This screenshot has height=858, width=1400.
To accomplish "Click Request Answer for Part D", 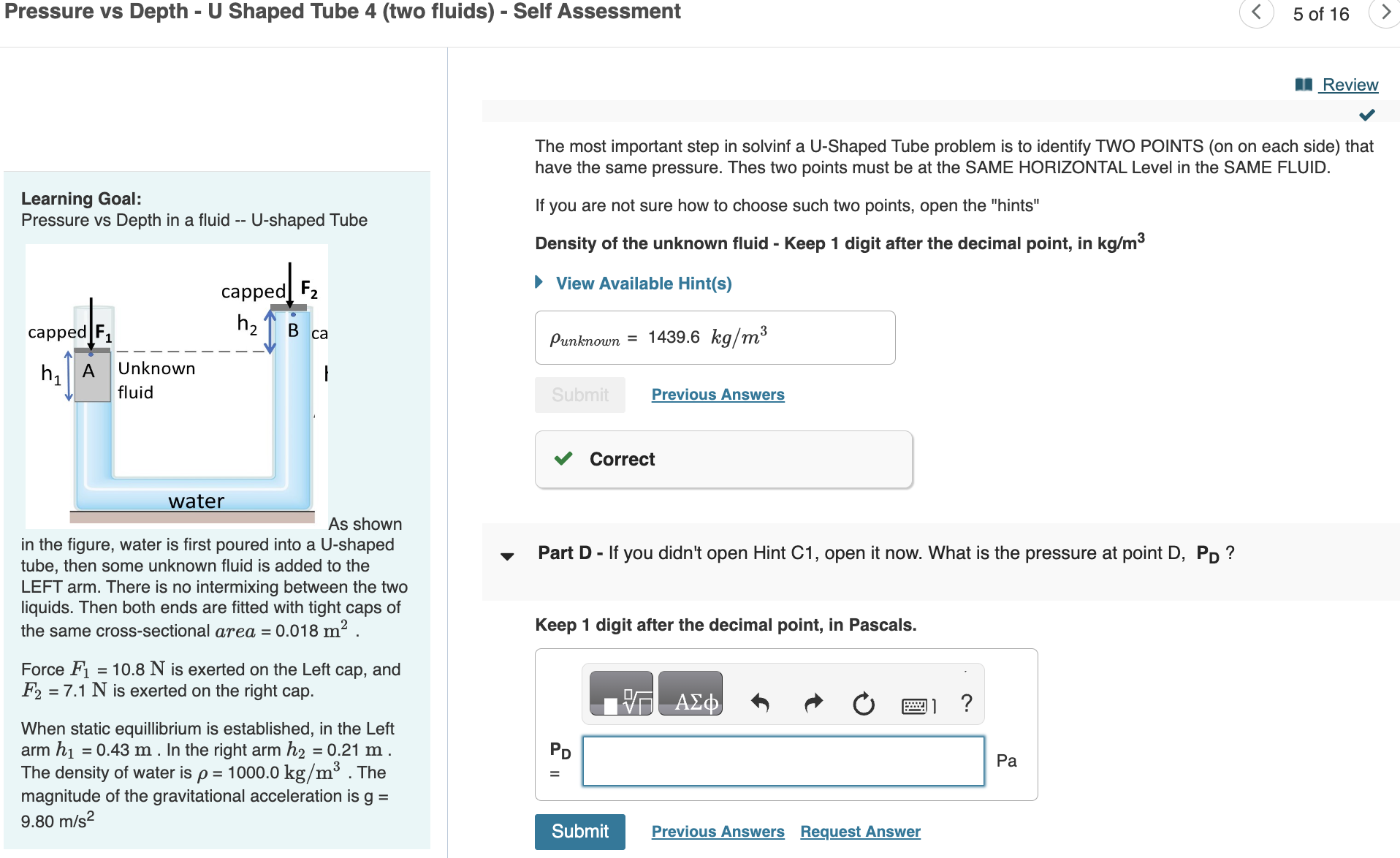I will point(859,831).
